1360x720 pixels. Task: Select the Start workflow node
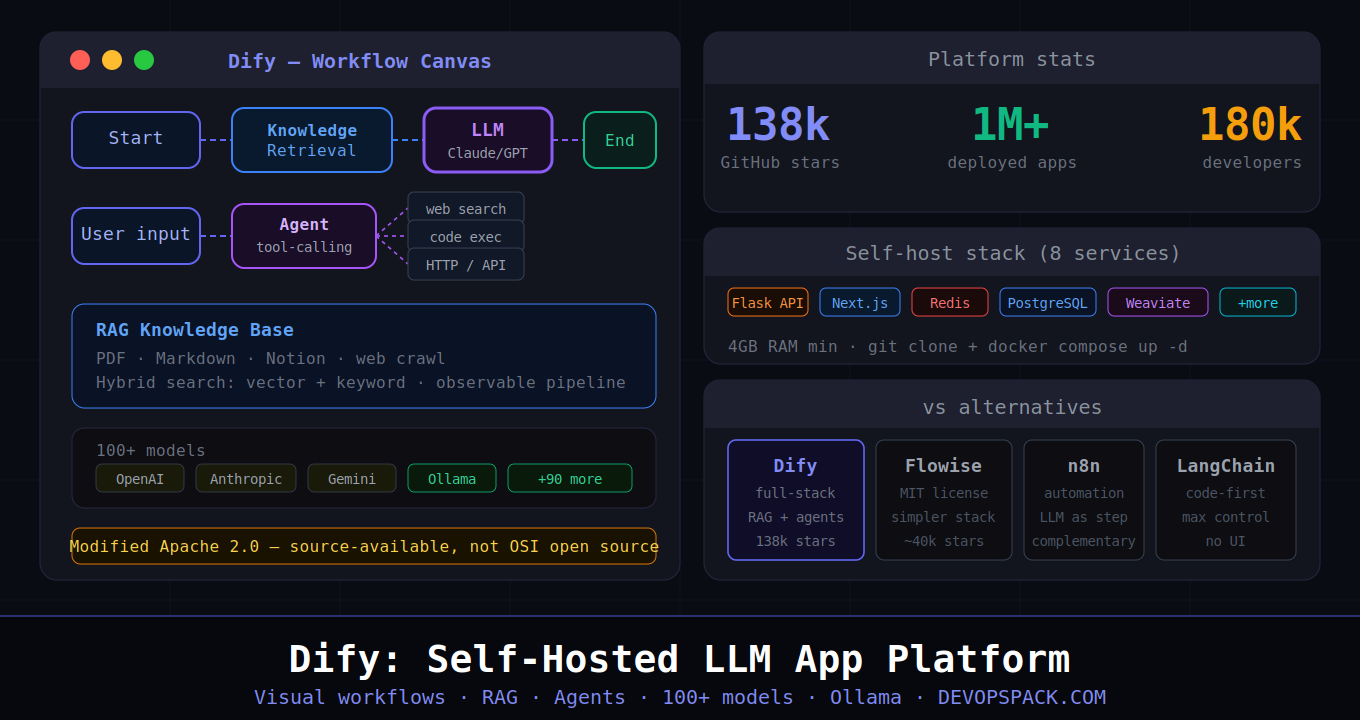pos(136,140)
